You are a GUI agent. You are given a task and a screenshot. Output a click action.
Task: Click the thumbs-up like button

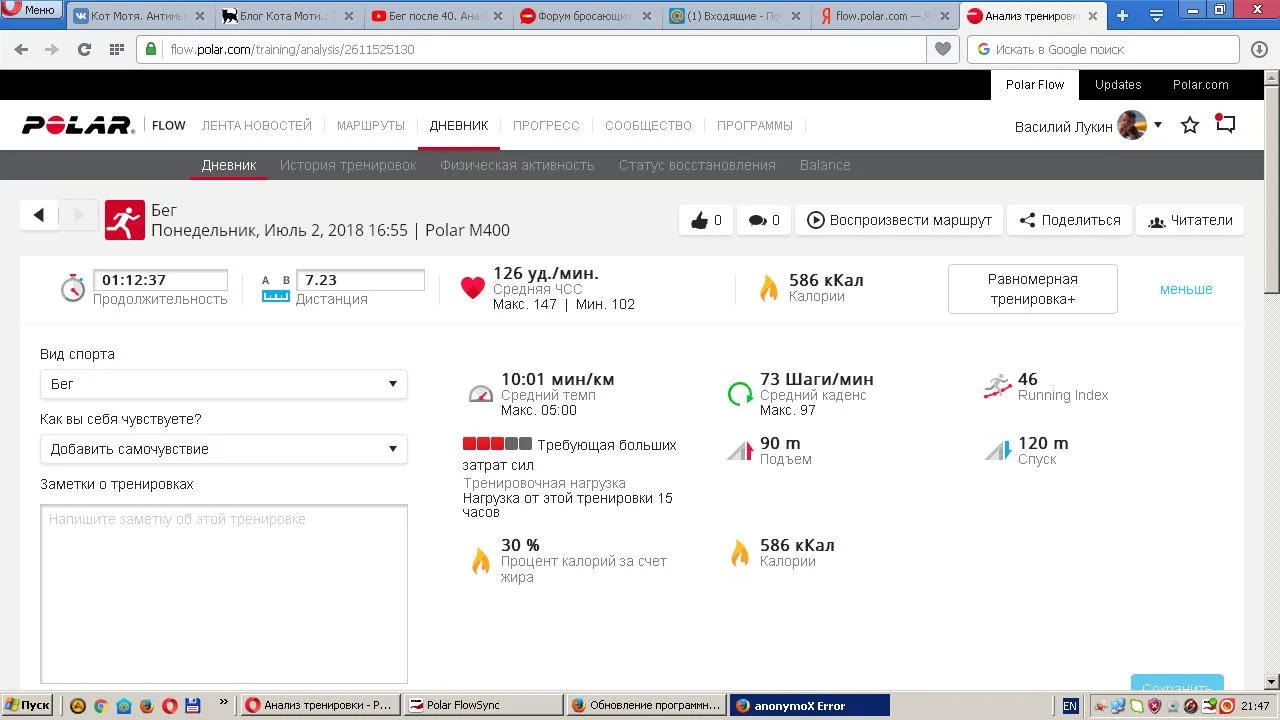tap(706, 221)
